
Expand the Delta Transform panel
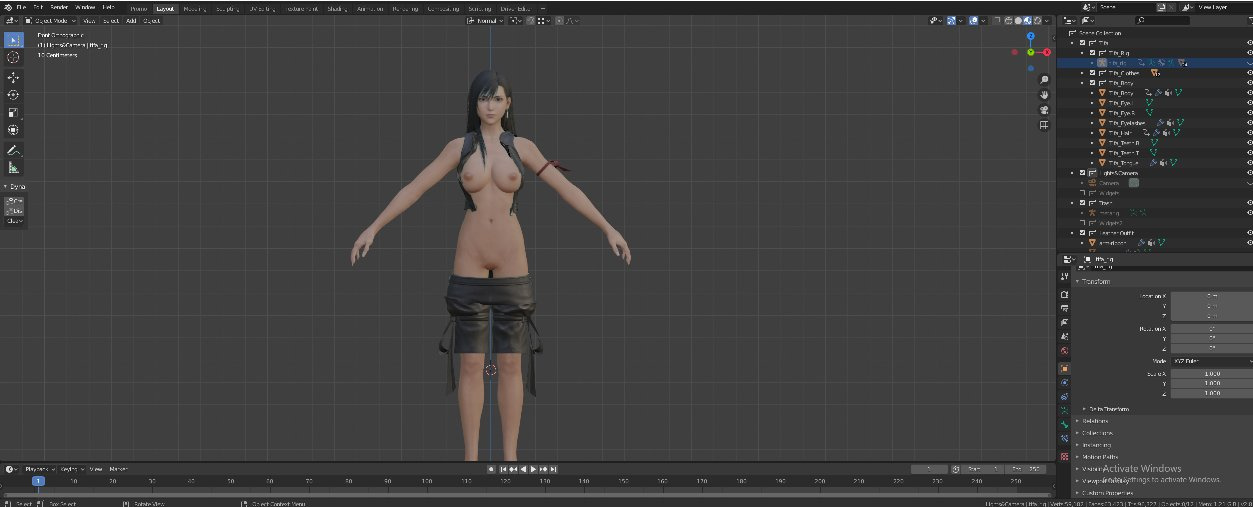pos(1106,409)
